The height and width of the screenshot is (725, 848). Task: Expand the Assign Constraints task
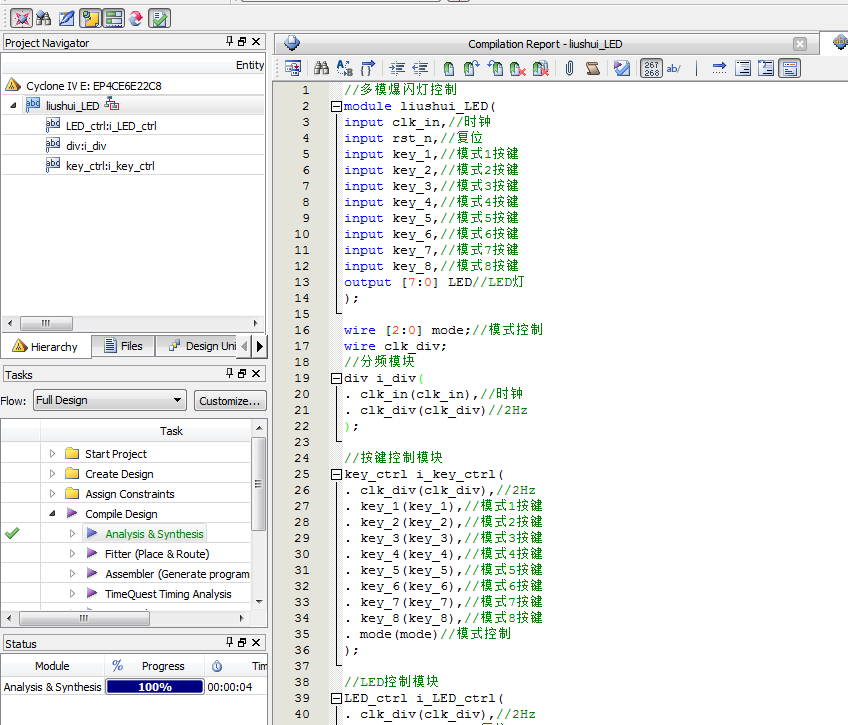(x=52, y=494)
